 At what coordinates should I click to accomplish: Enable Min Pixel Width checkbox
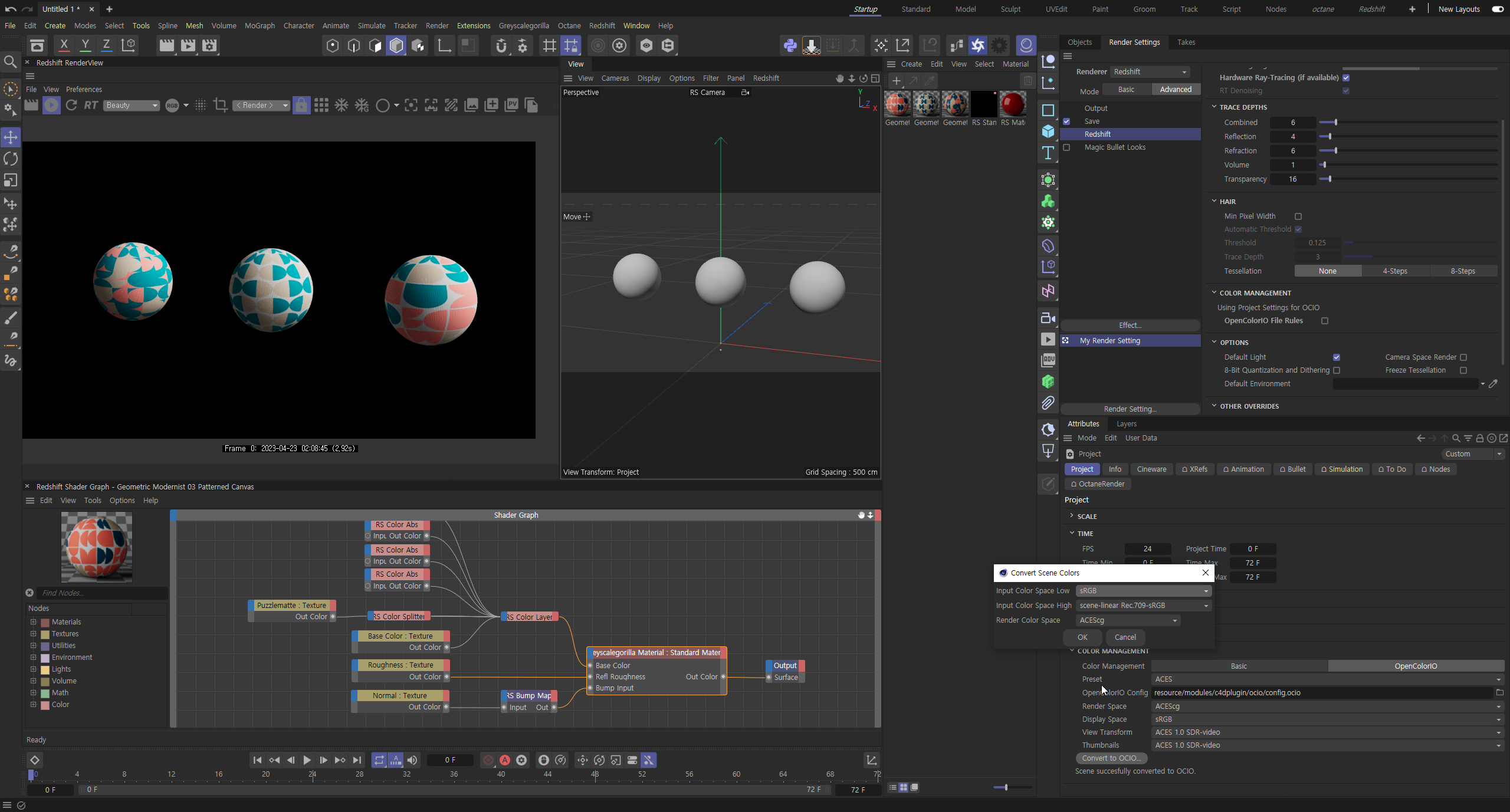coord(1298,216)
